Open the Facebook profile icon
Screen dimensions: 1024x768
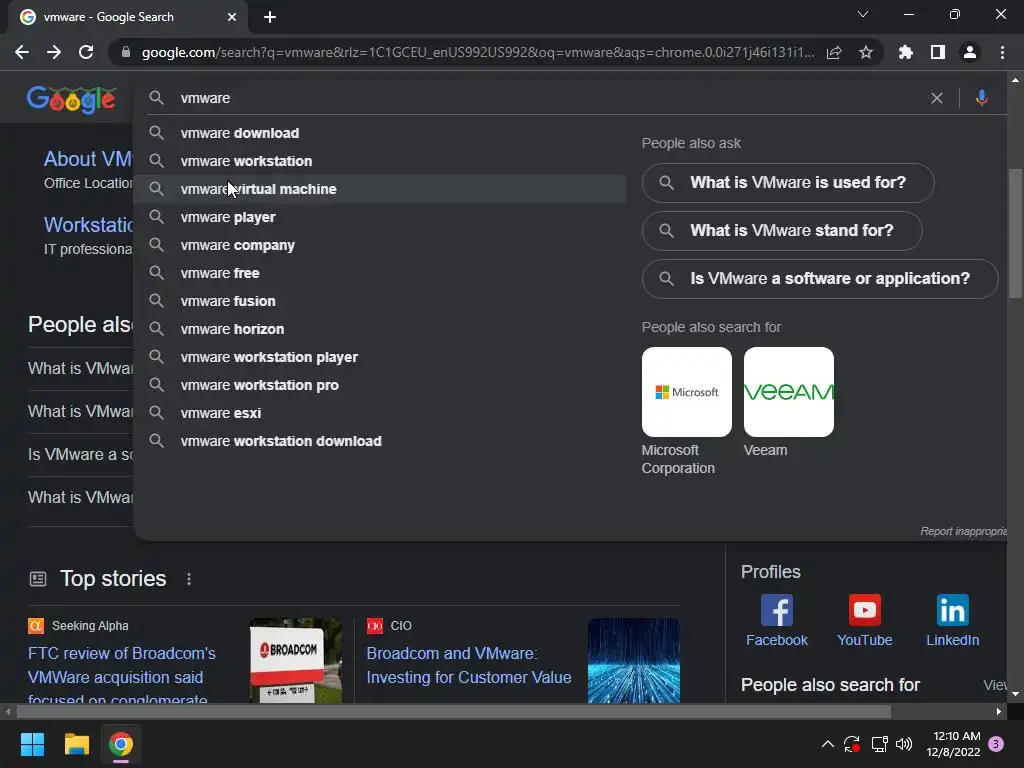(777, 610)
